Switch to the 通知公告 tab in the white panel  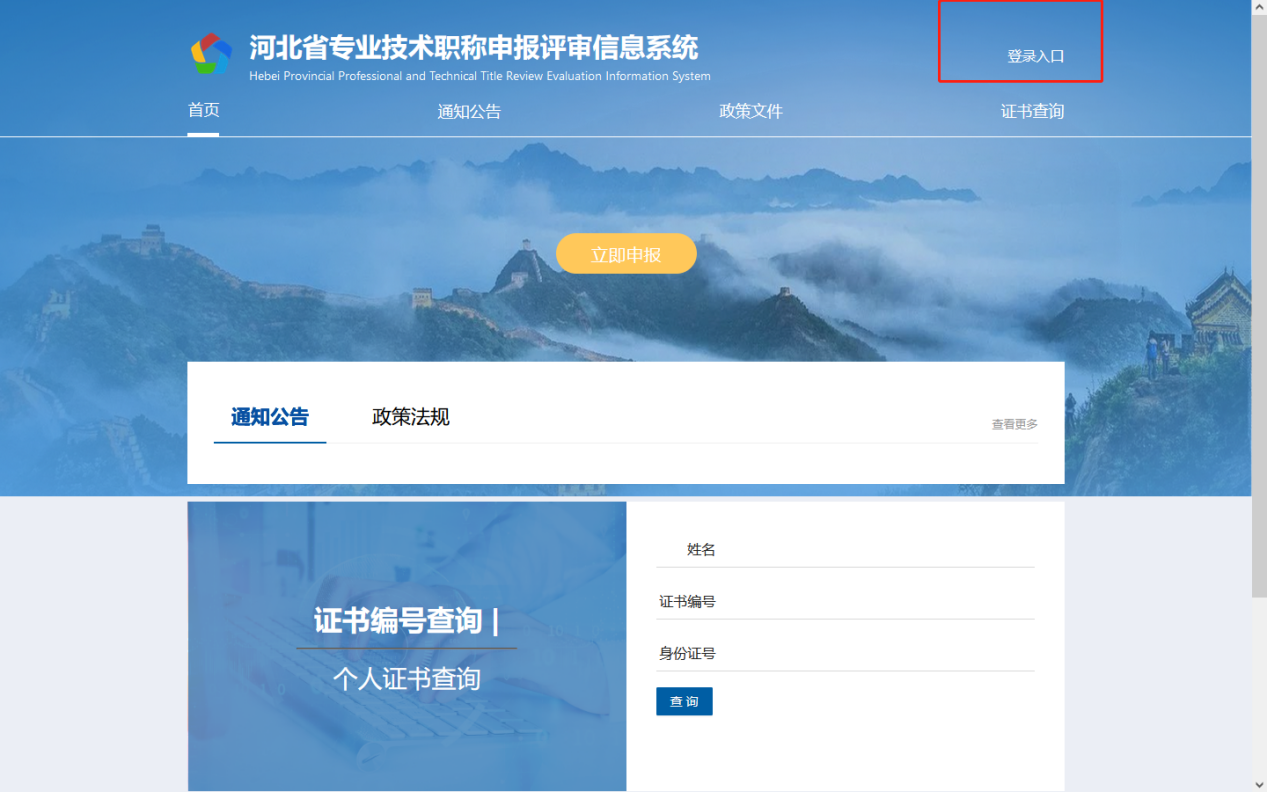[270, 417]
